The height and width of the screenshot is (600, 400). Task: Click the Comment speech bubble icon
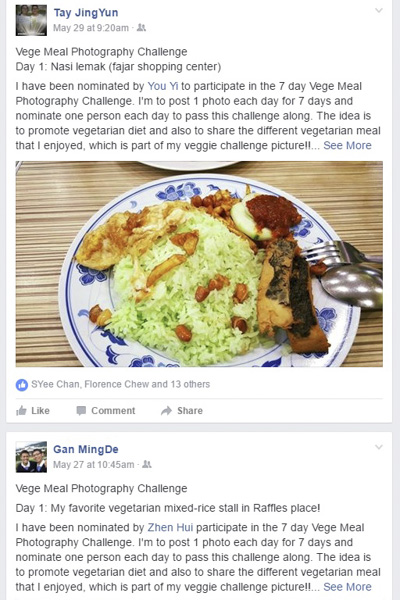(81, 411)
